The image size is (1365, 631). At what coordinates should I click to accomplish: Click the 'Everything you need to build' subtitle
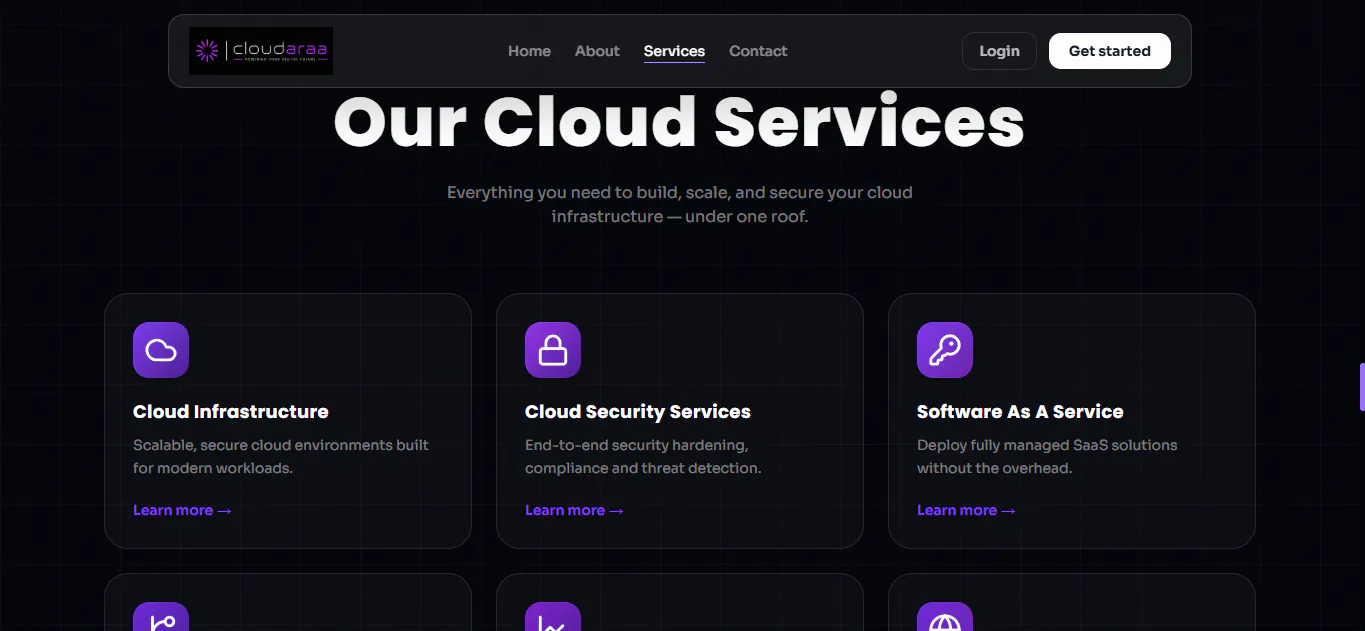[x=680, y=204]
